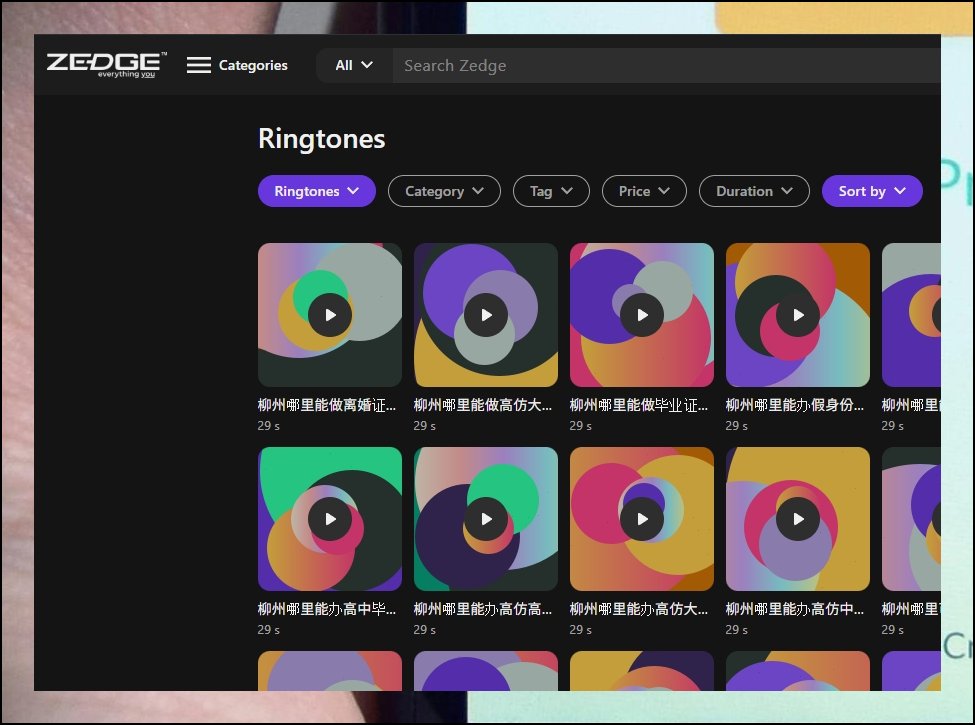The width and height of the screenshot is (975, 725).
Task: Open title link 柳州哪里能办假身份...
Action: pos(795,405)
